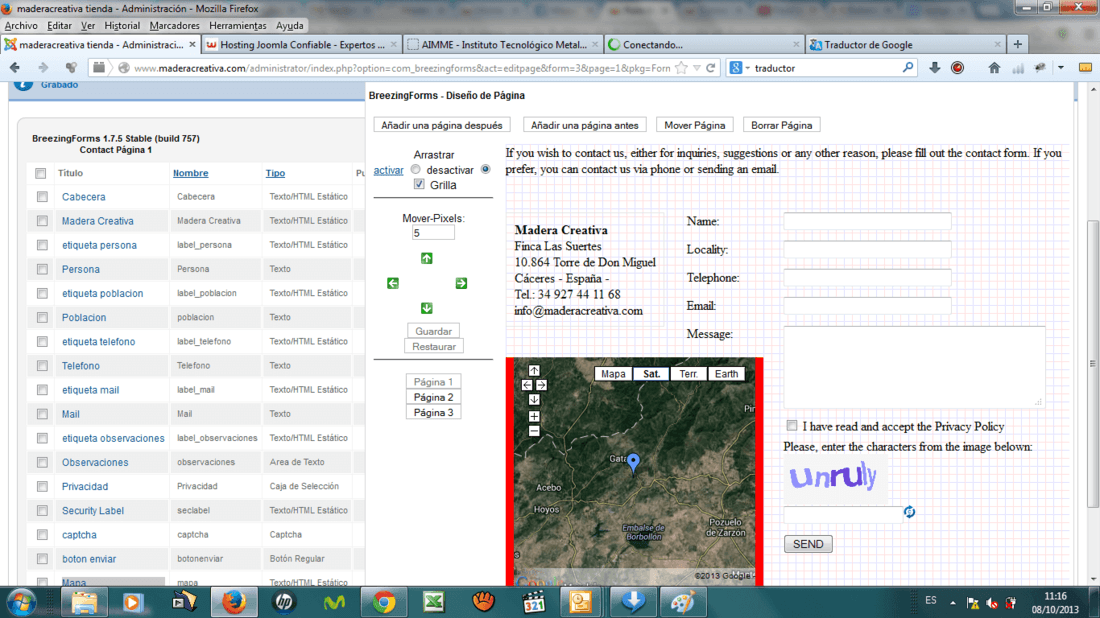
Task: Go to the Firefox home page
Action: (994, 68)
